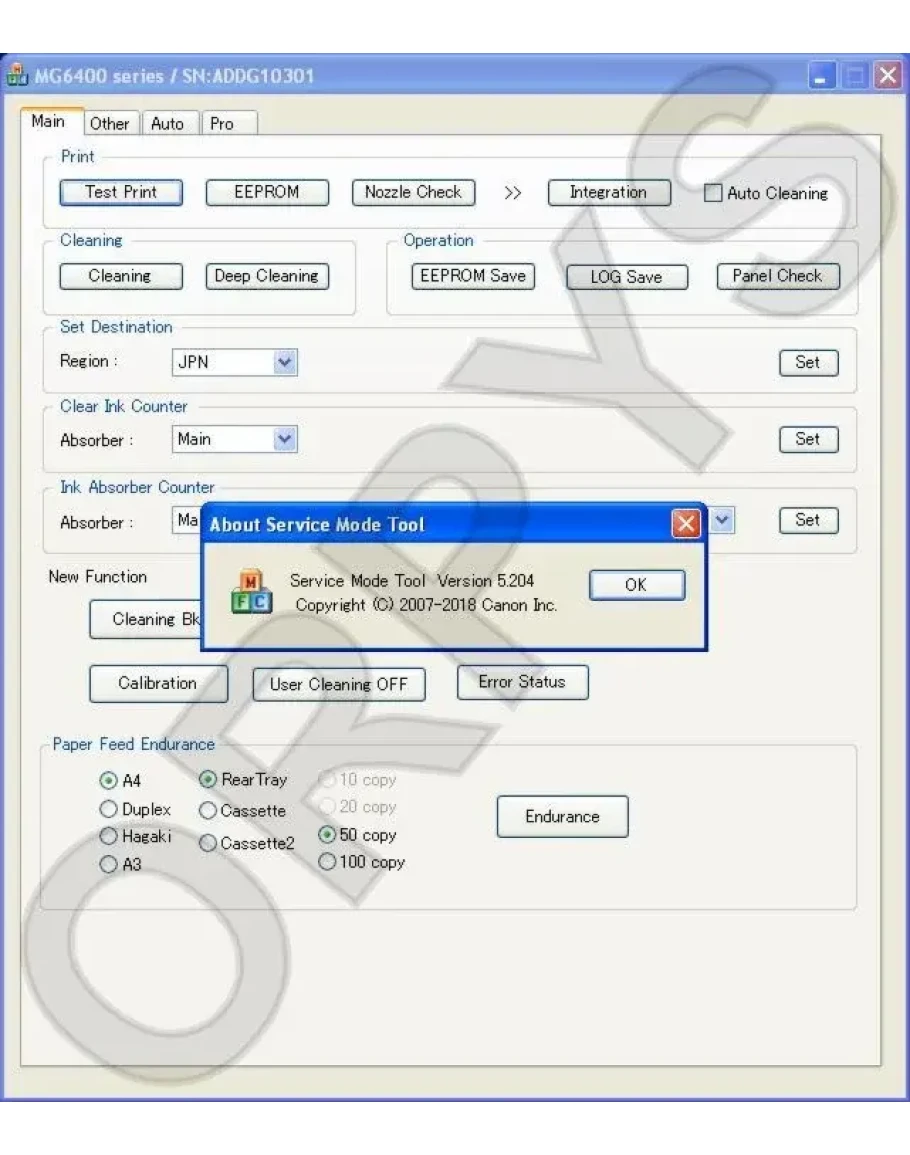
Task: Enable the Auto Cleaning checkbox
Action: pyautogui.click(x=712, y=194)
